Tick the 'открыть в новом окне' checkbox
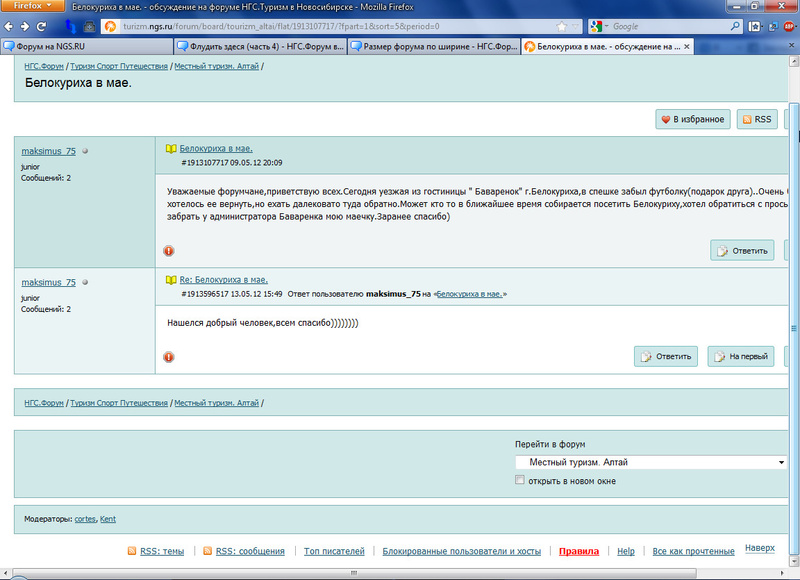The image size is (800, 580). [520, 480]
